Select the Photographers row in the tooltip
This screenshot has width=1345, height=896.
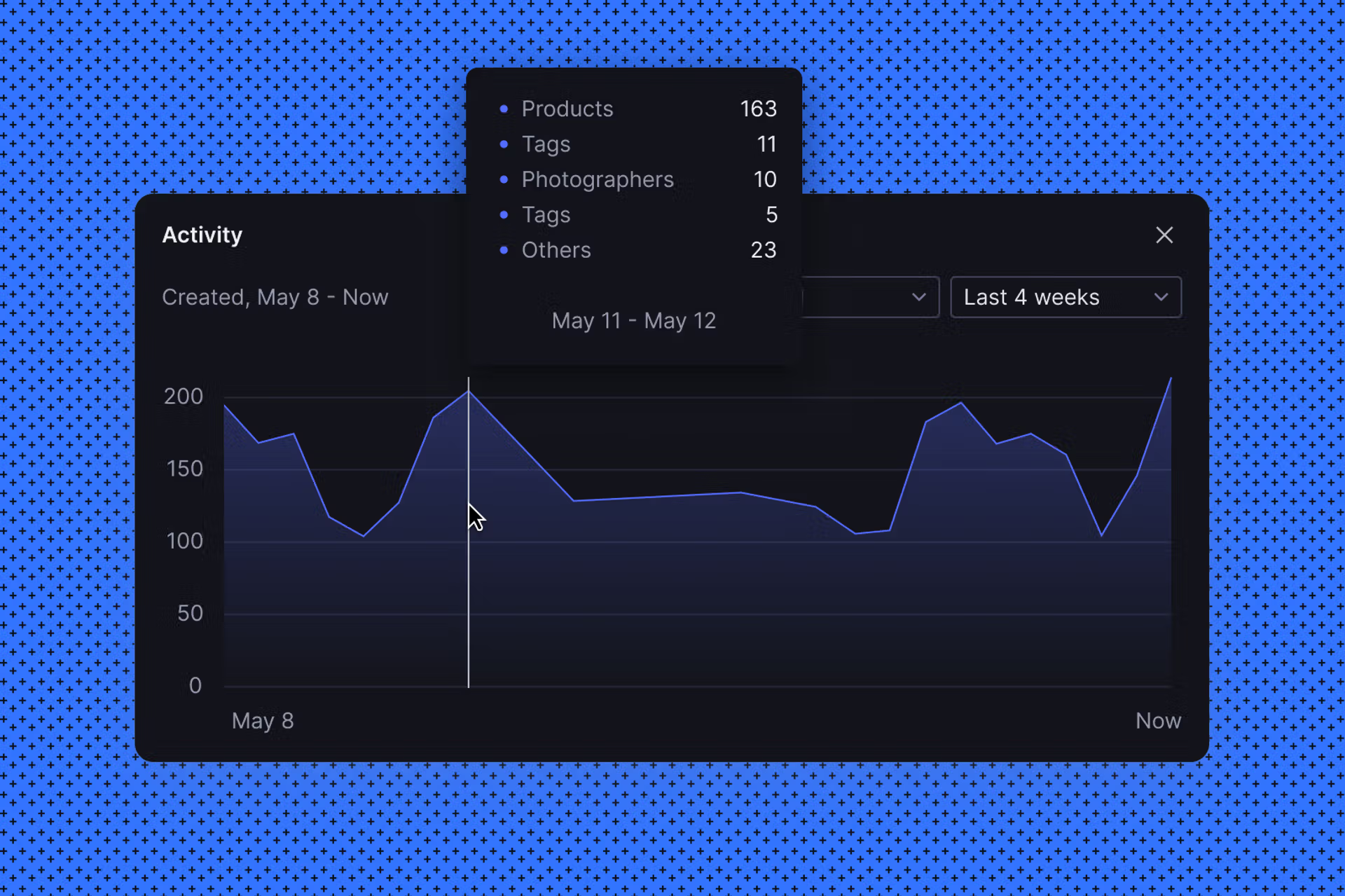pyautogui.click(x=598, y=180)
